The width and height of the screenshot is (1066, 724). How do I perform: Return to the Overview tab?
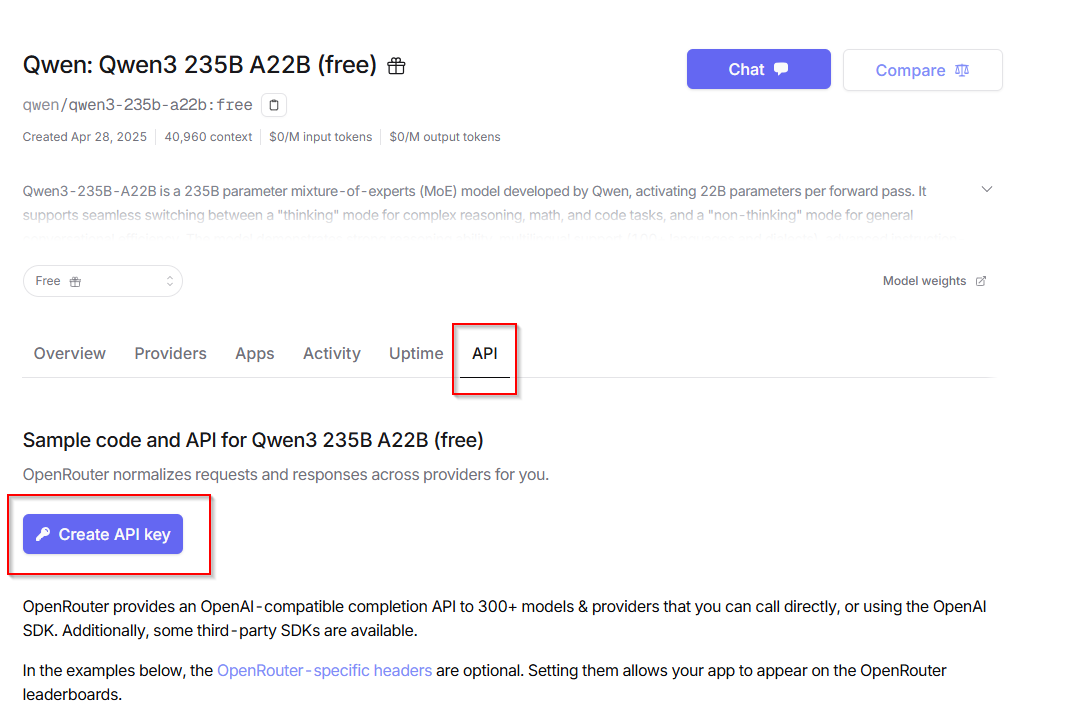click(x=69, y=353)
